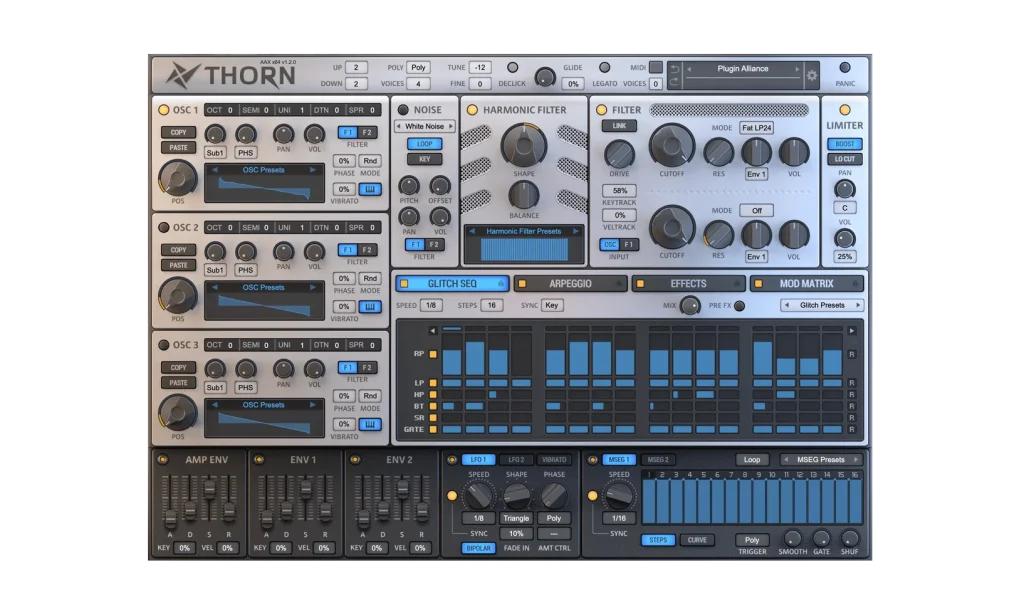Switch to the LFO 2 tab
Screen dimensions: 1024x612
pos(516,459)
